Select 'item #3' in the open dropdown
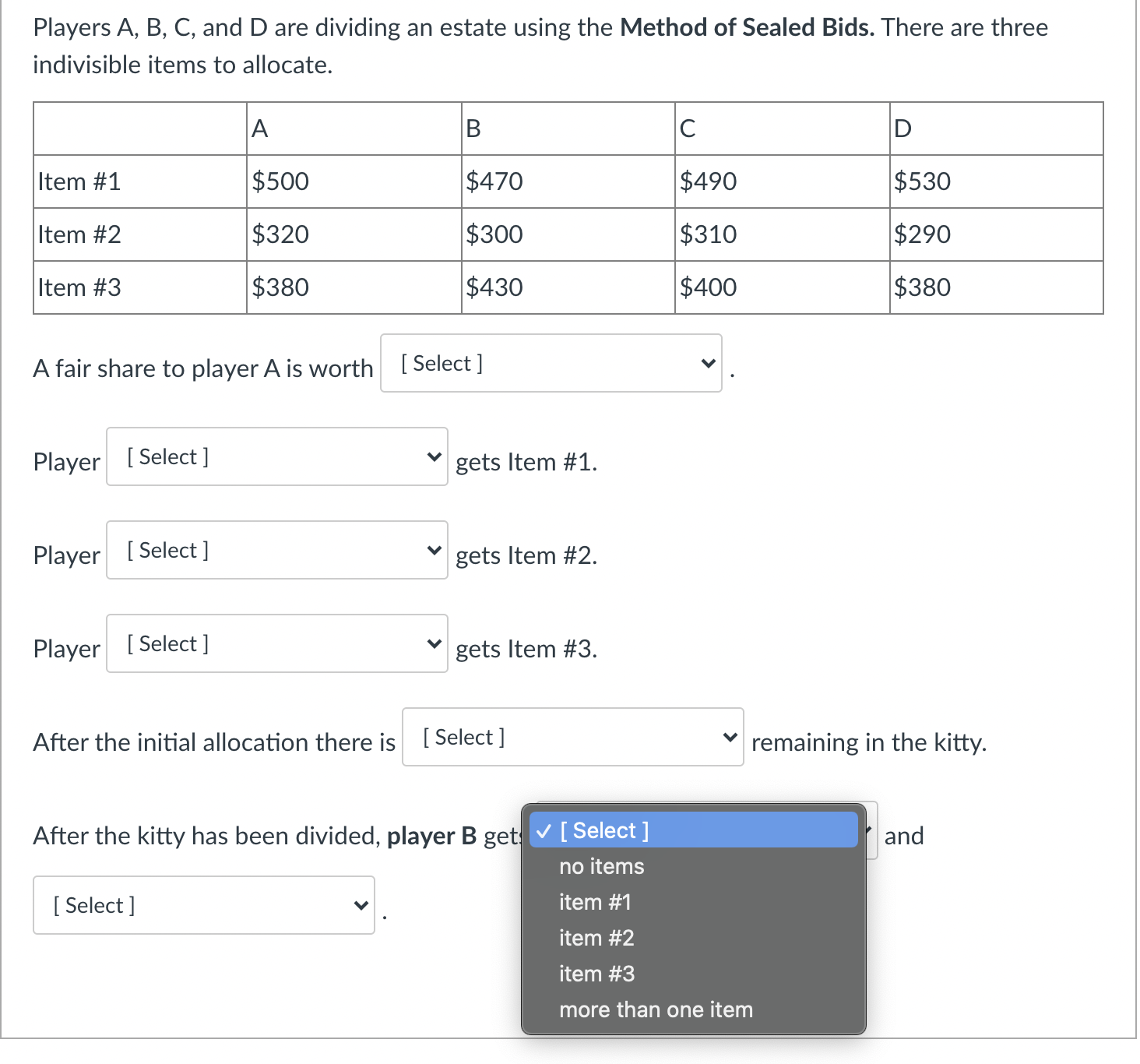 pyautogui.click(x=596, y=974)
